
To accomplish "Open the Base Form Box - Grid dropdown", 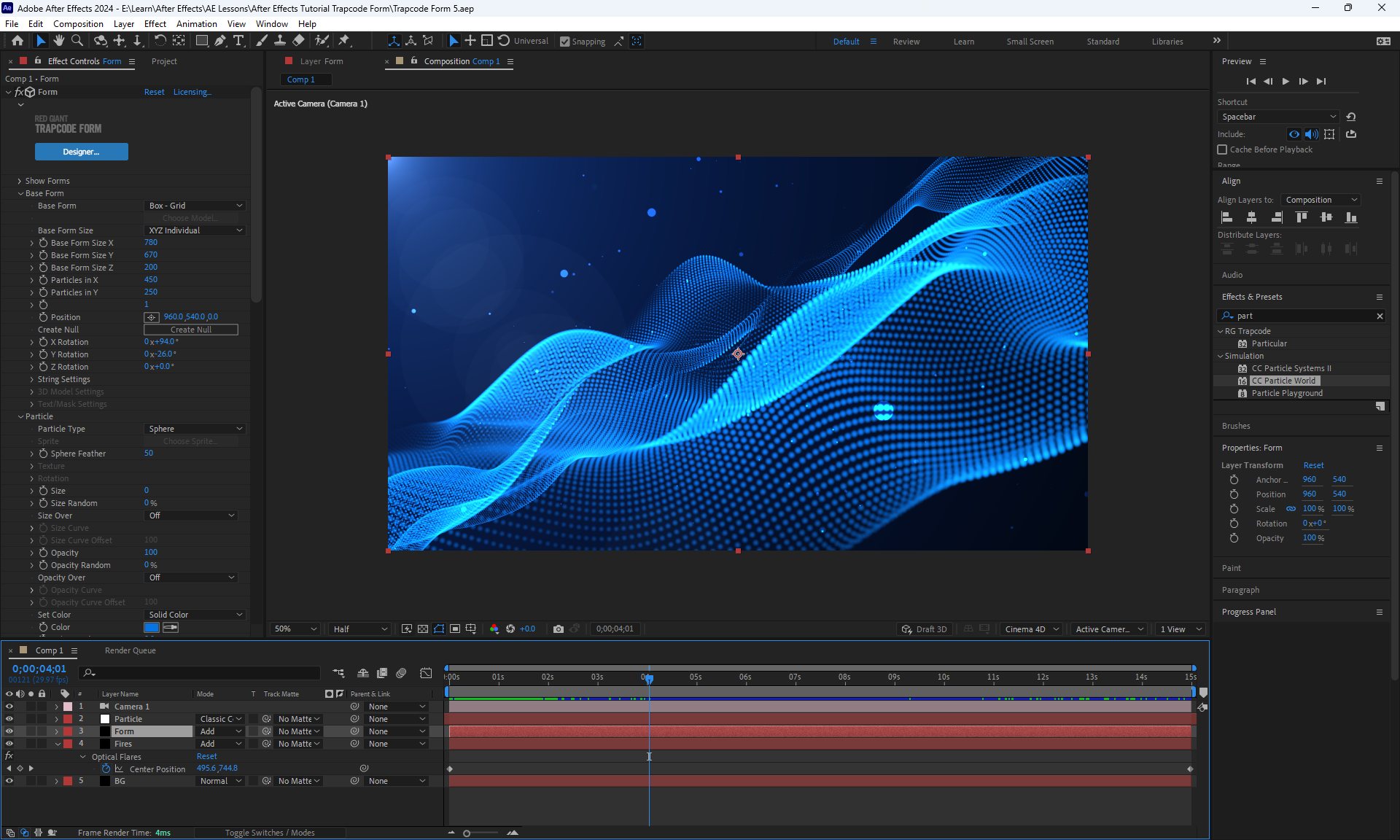I will tap(195, 206).
